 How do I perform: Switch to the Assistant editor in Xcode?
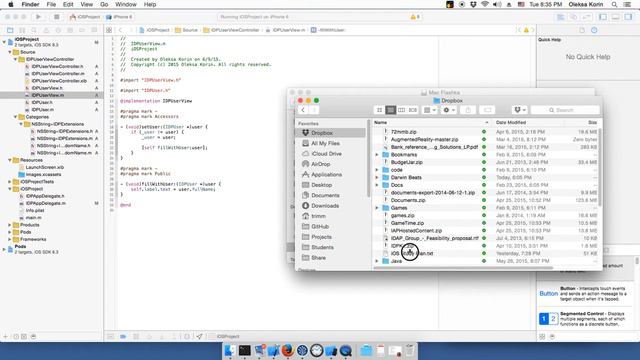[x=573, y=17]
